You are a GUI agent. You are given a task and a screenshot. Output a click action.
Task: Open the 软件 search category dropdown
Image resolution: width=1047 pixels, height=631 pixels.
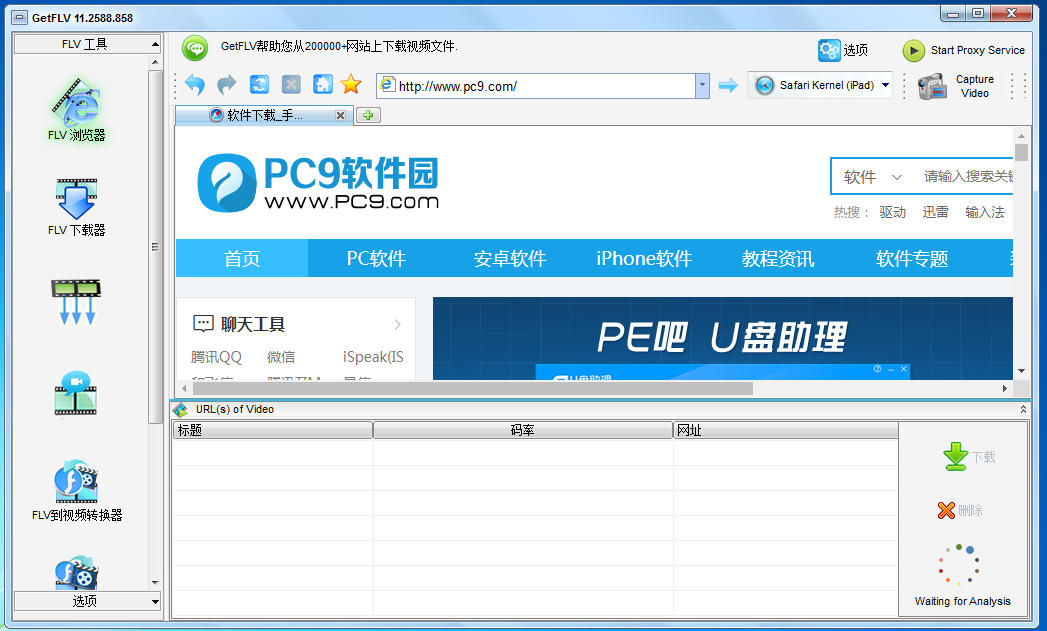[872, 177]
